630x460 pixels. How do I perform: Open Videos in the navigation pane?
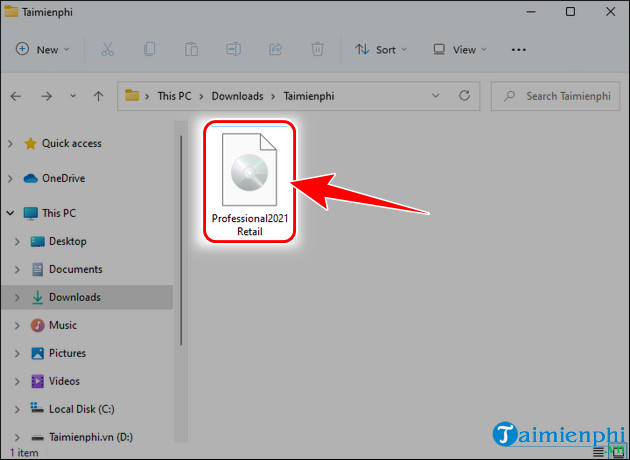tap(64, 381)
